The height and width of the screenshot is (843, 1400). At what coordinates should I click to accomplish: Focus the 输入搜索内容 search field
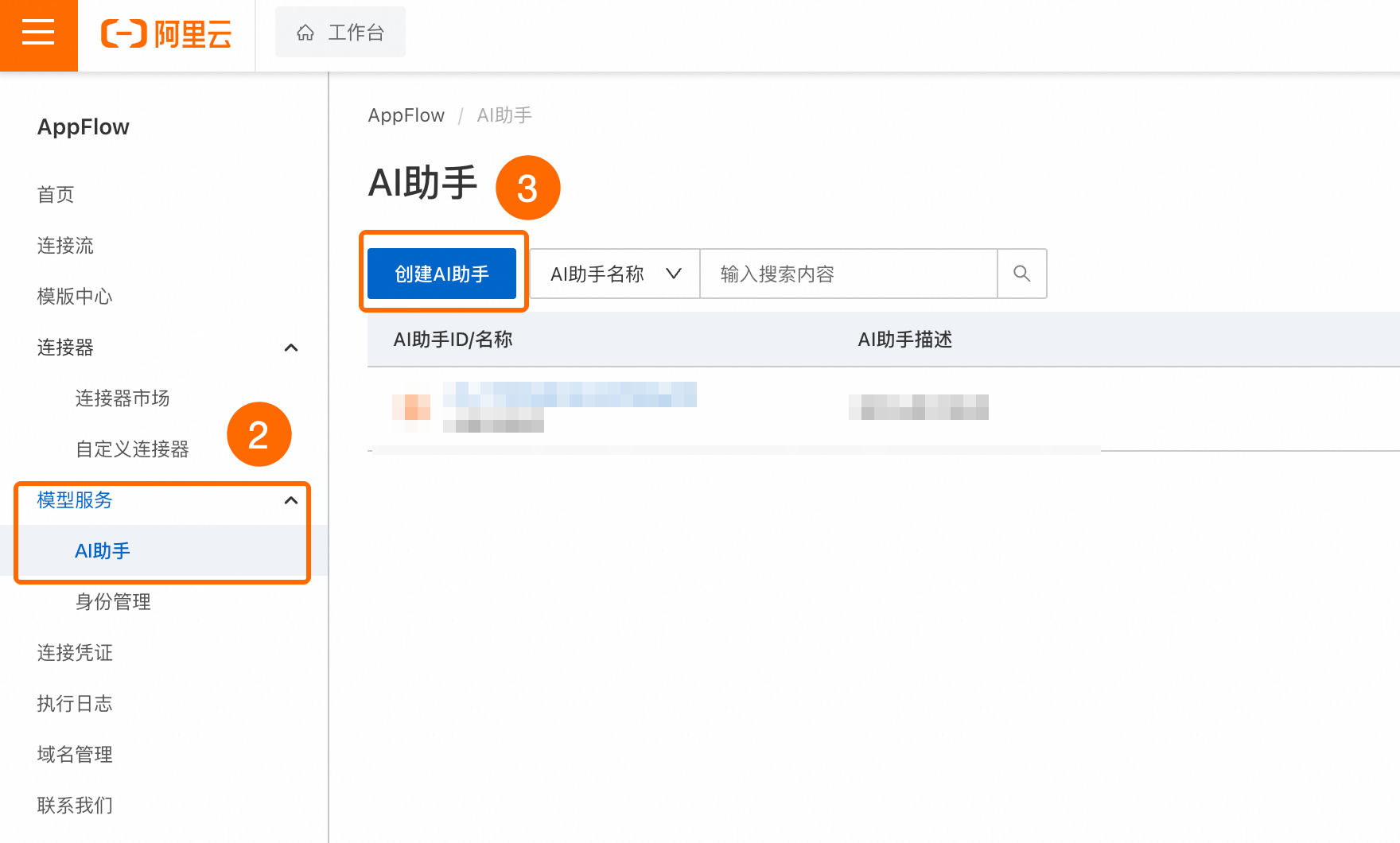848,274
